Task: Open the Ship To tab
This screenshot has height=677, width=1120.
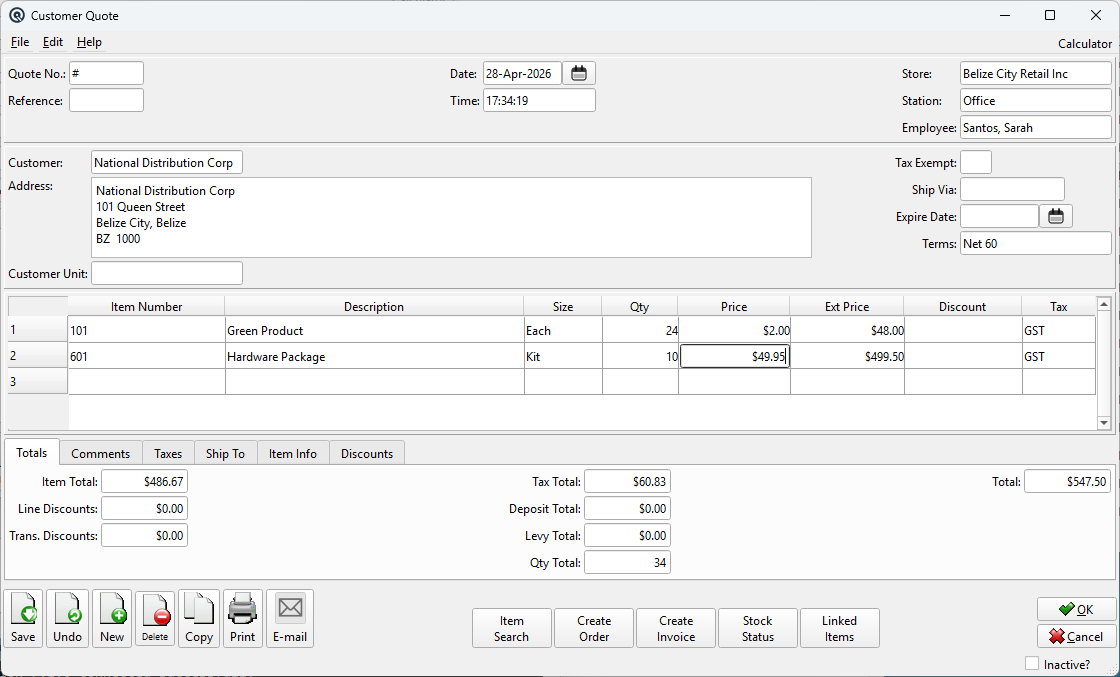Action: (x=225, y=453)
